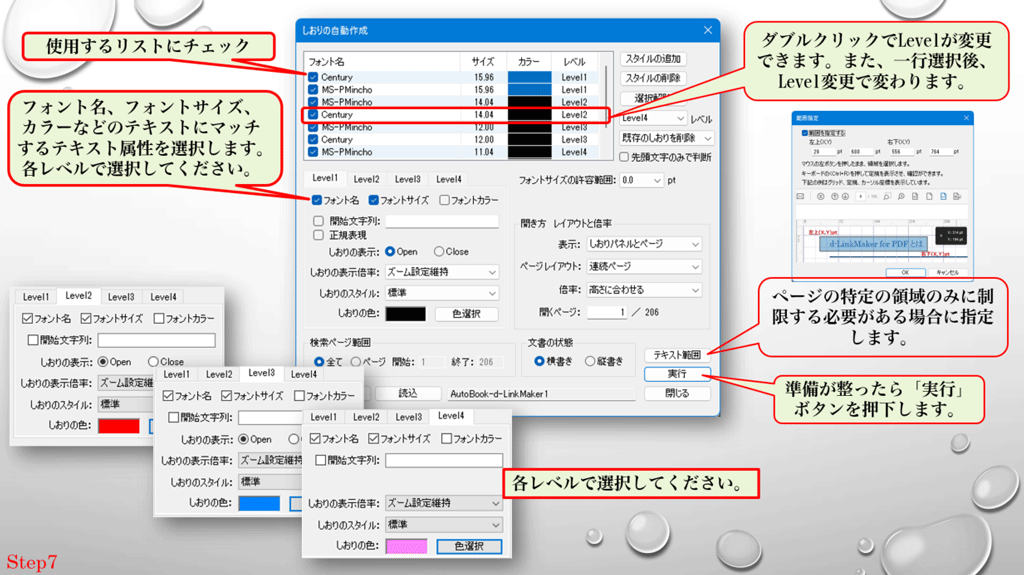Screen dimensions: 1024x575
Task: Choose the ページ radio in 検索ページ範囲
Action: (x=354, y=361)
